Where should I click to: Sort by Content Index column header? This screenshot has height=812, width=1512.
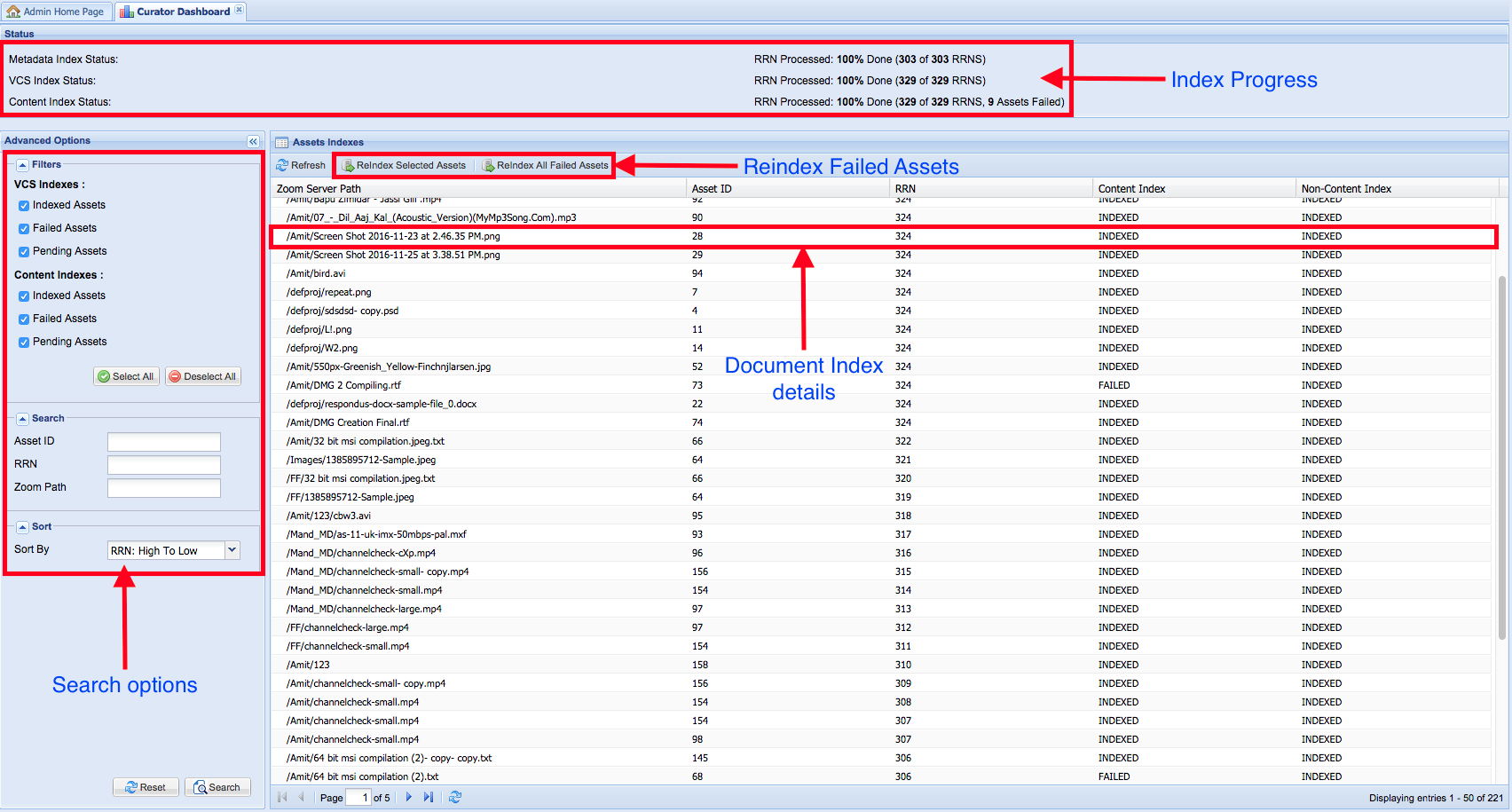coord(1194,188)
